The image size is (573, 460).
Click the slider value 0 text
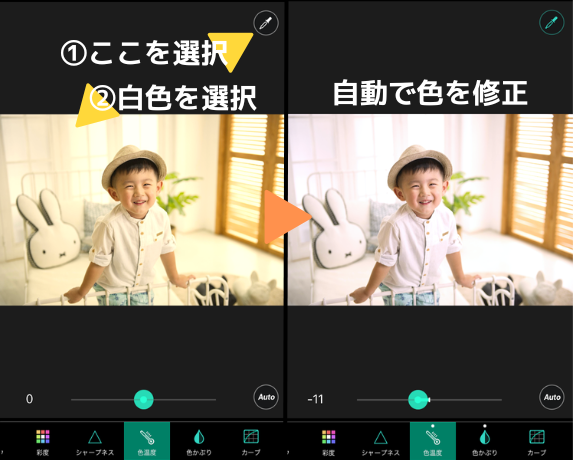point(30,399)
